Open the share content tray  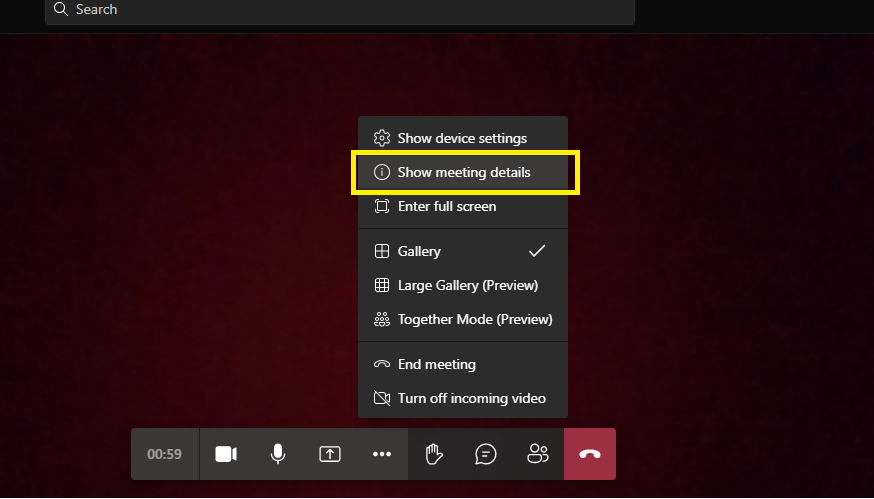click(329, 454)
